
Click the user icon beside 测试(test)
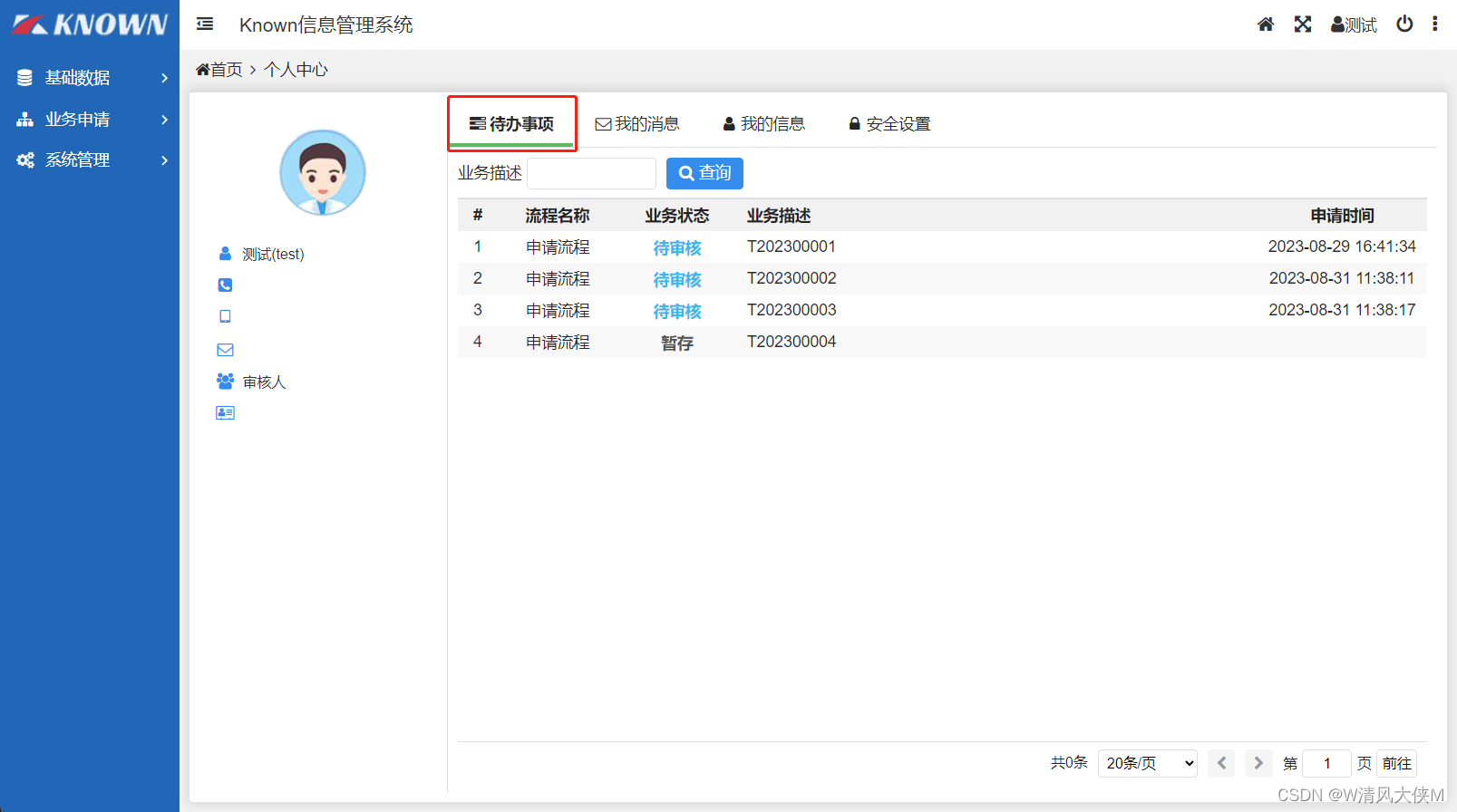[225, 254]
